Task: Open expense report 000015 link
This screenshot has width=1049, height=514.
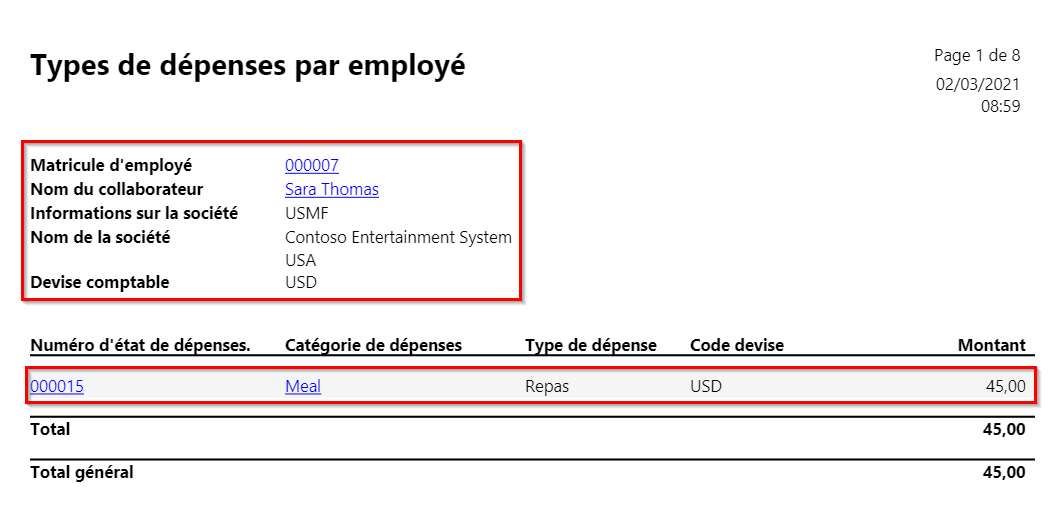Action: click(x=57, y=386)
